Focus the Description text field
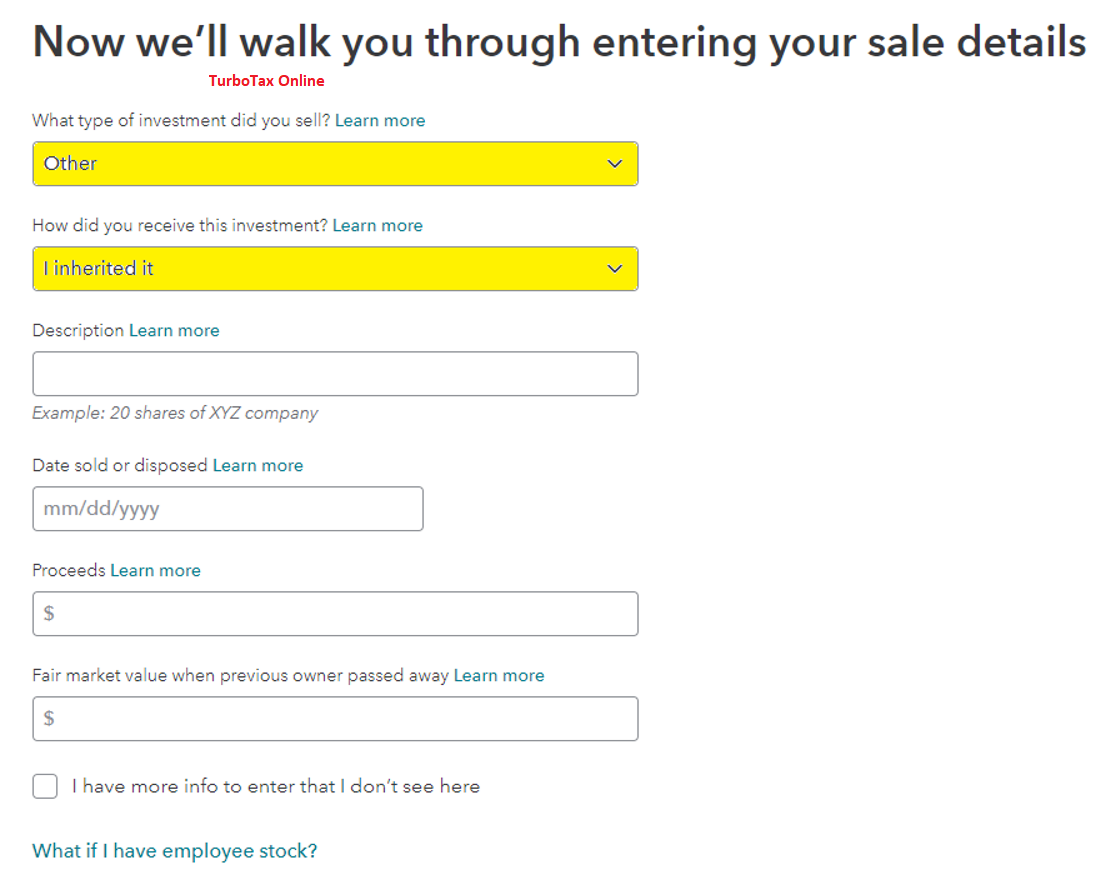 [335, 373]
